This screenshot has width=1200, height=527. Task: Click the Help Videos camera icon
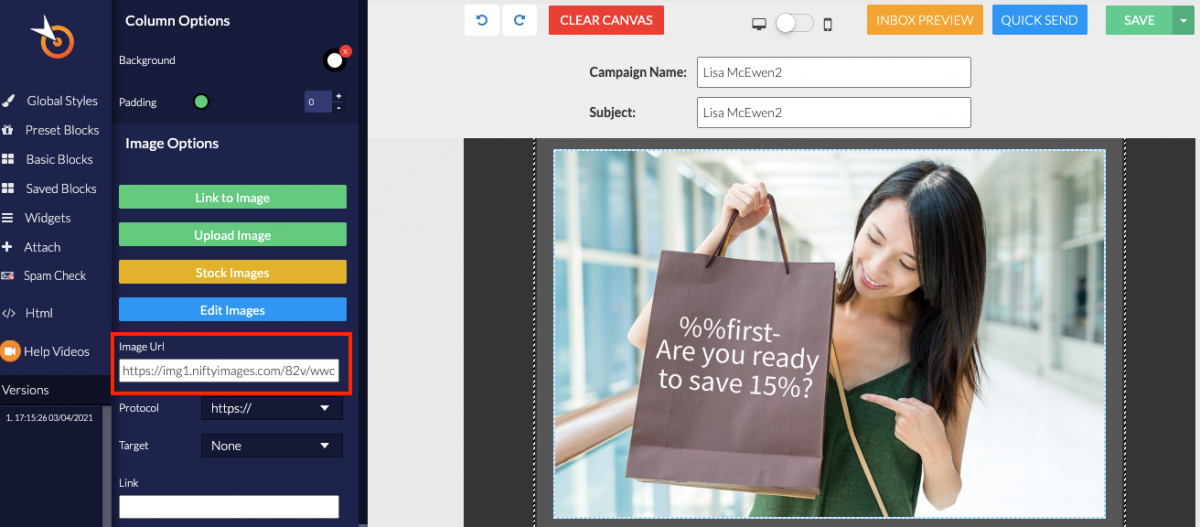pyautogui.click(x=10, y=351)
